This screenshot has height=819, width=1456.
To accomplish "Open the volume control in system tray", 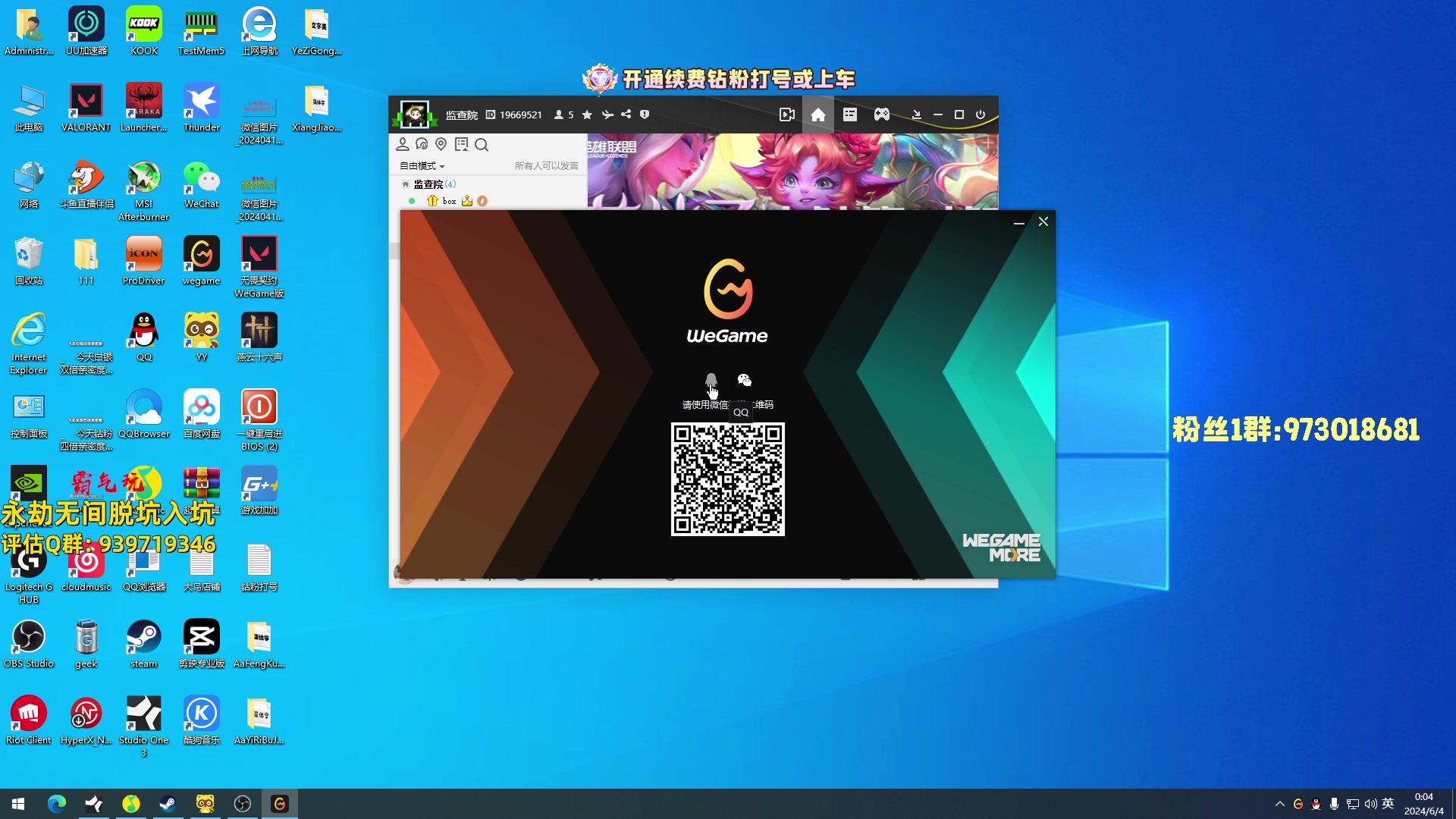I will pyautogui.click(x=1370, y=804).
